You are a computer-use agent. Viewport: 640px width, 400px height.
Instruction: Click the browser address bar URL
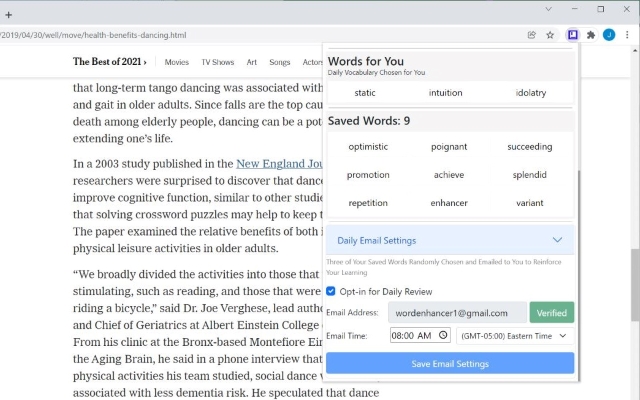[x=93, y=35]
